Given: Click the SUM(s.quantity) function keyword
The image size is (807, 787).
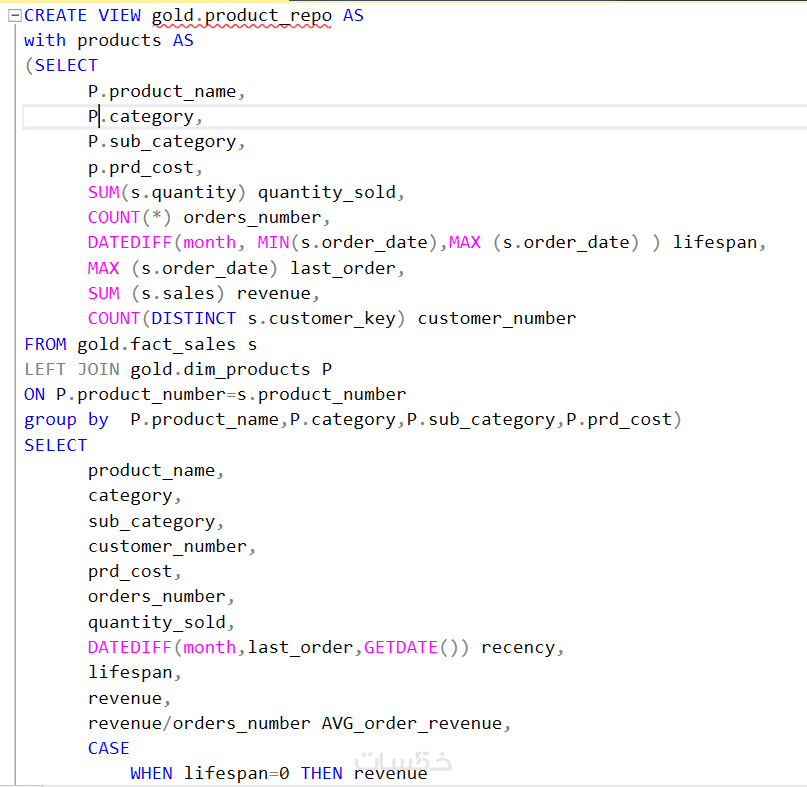Looking at the screenshot, I should pyautogui.click(x=104, y=193).
